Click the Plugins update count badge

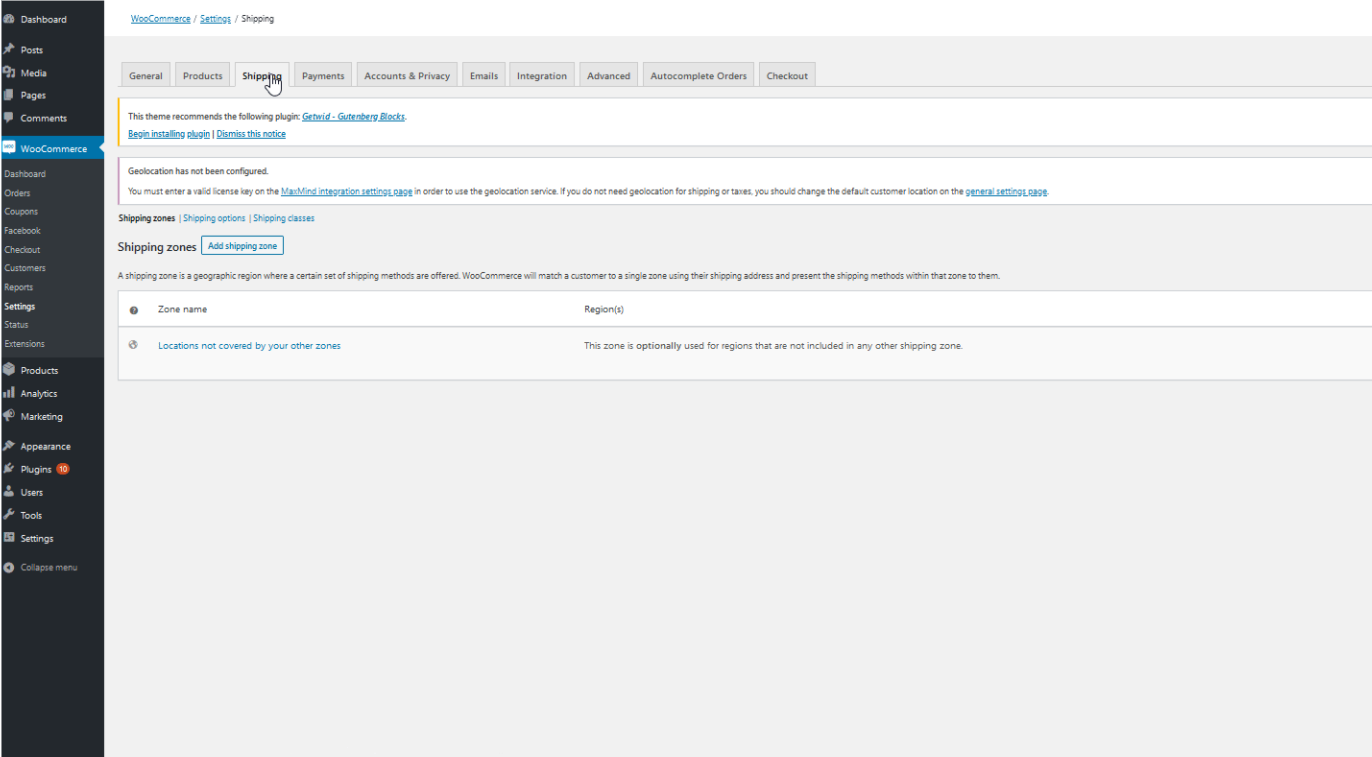coord(63,469)
